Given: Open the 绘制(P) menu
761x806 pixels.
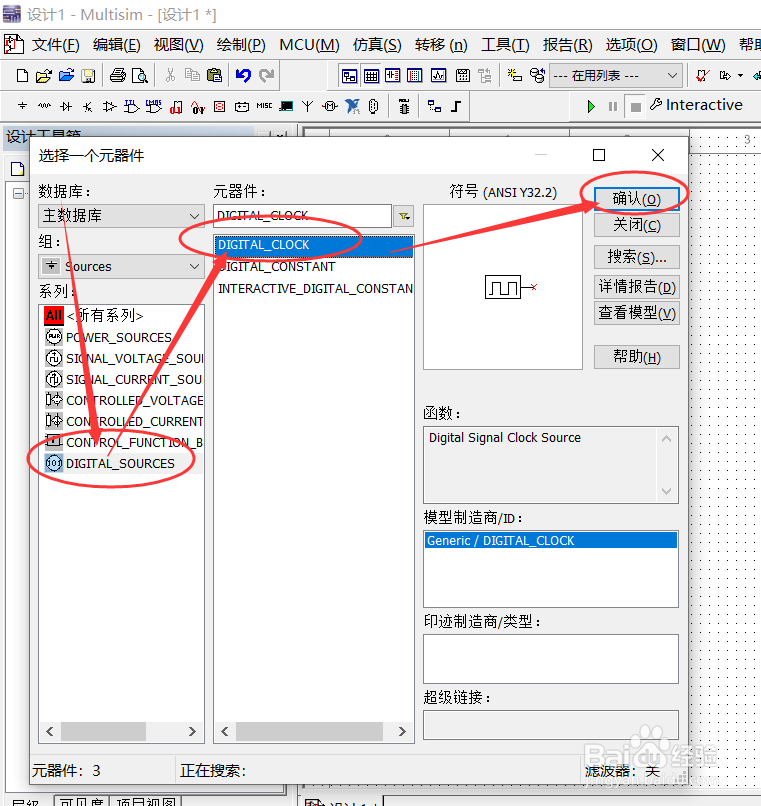Looking at the screenshot, I should 241,45.
